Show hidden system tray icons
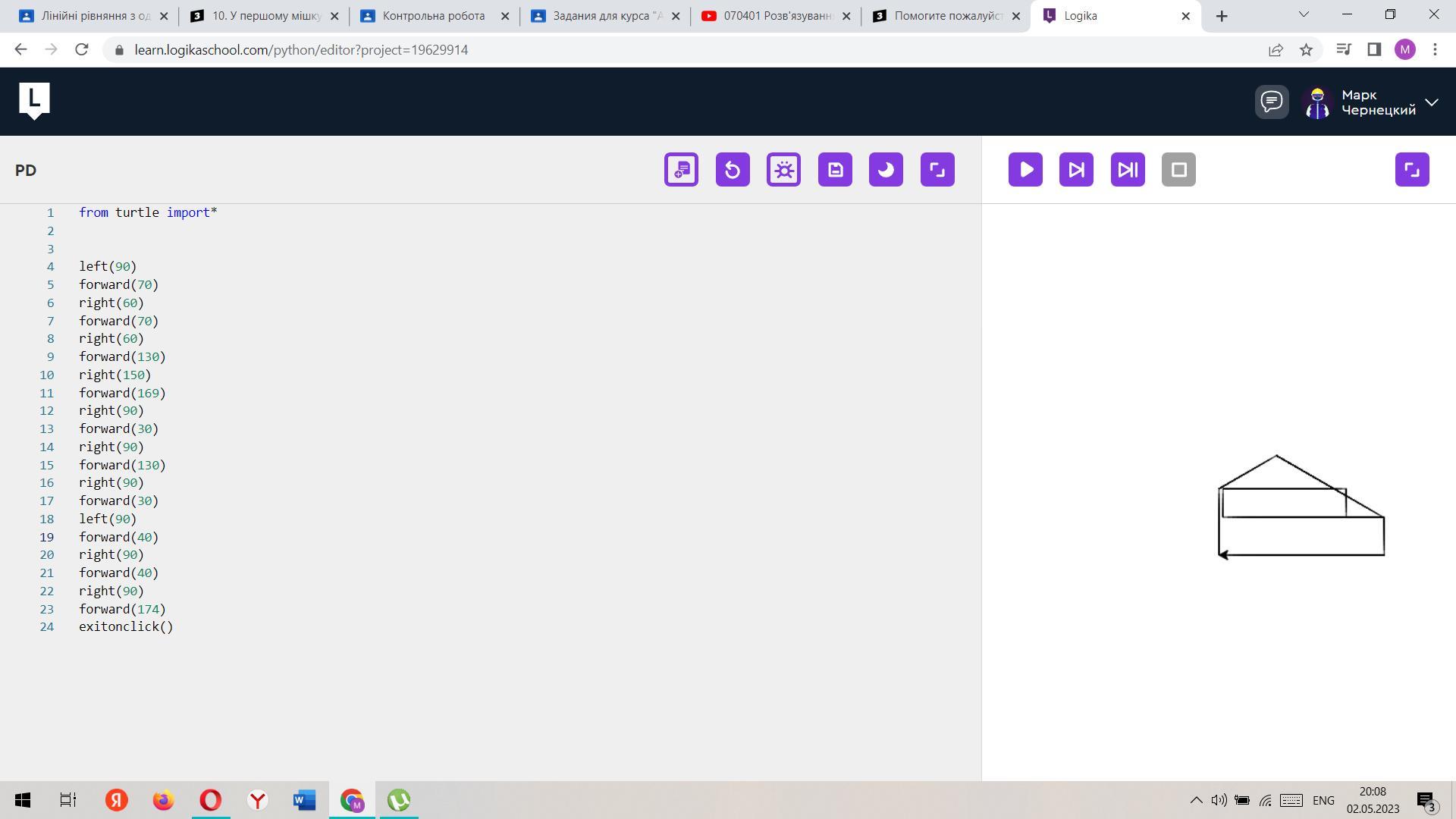The height and width of the screenshot is (819, 1456). tap(1196, 800)
